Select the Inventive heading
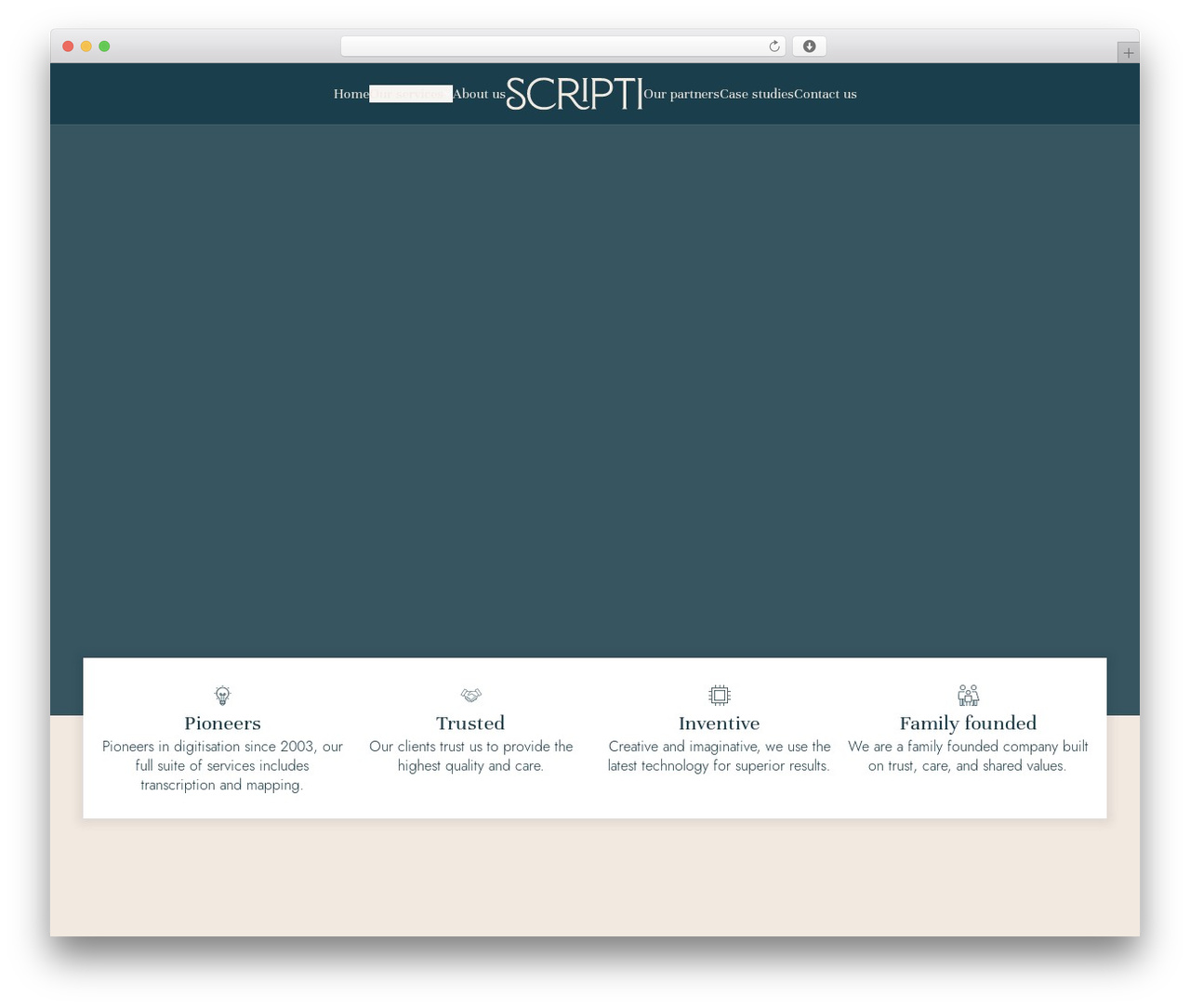The height and width of the screenshot is (1008, 1190). (720, 723)
